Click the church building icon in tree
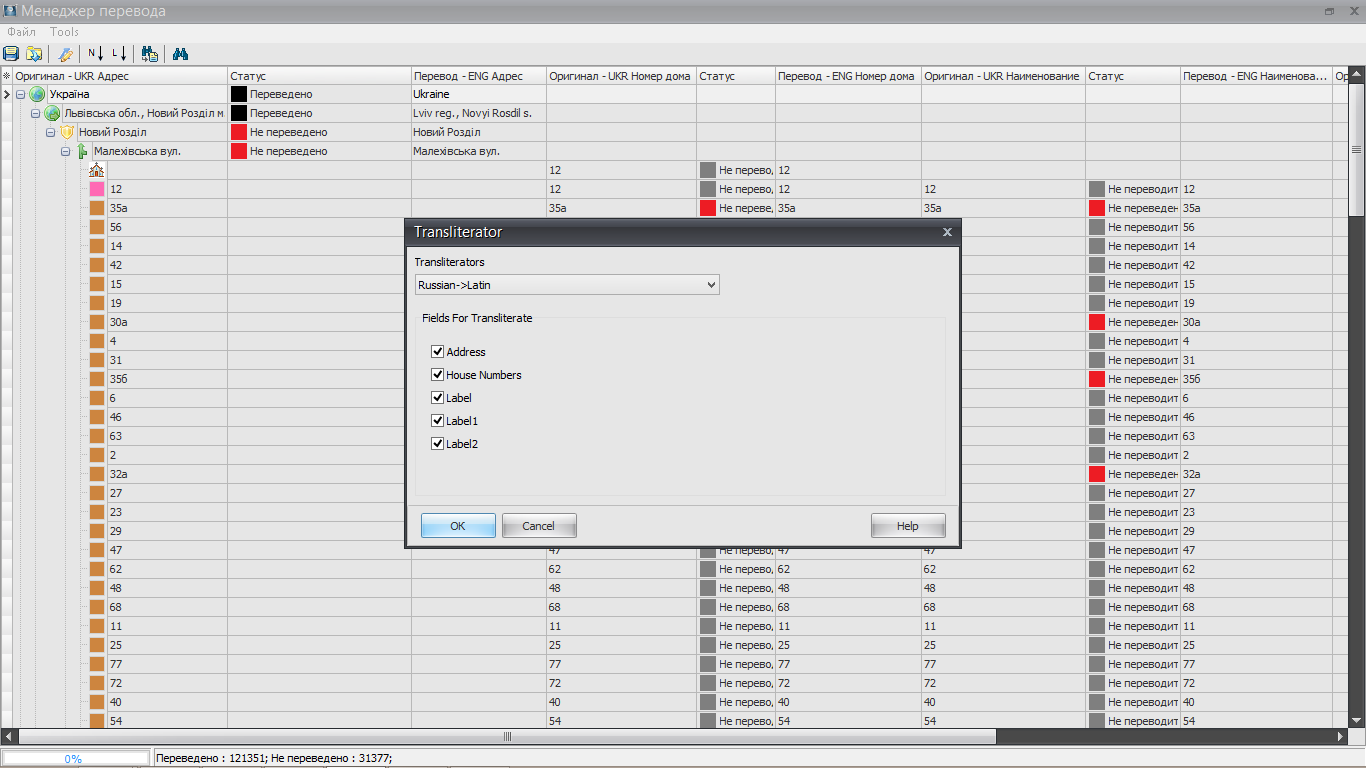The height and width of the screenshot is (768, 1366). (96, 170)
